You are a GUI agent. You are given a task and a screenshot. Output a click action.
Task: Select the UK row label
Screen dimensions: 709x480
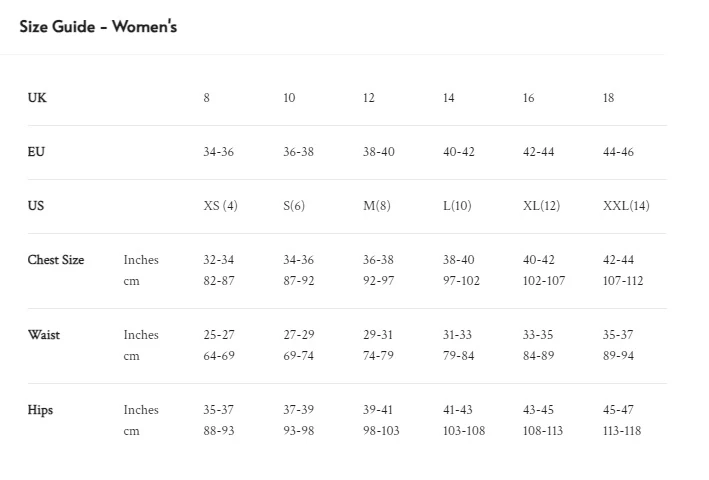point(37,98)
